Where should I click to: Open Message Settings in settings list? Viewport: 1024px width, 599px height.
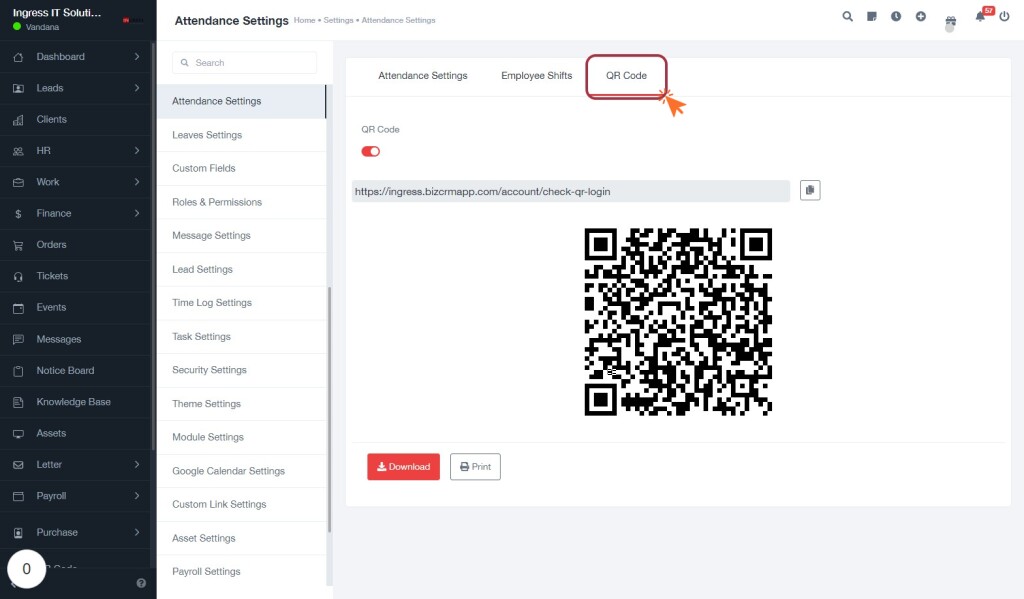(242, 235)
